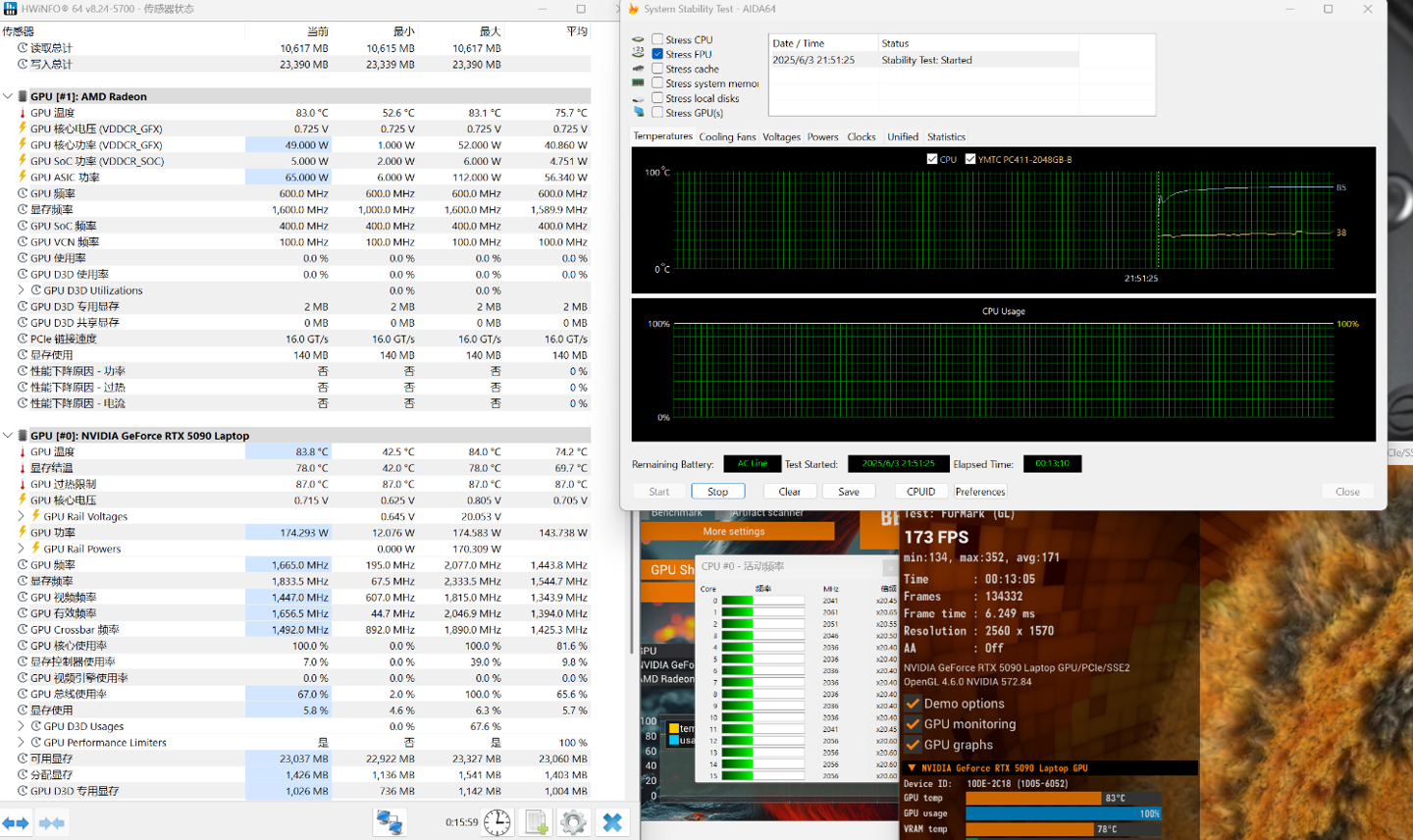This screenshot has width=1413, height=840.
Task: Click the GPU usage 100% bar
Action: (1063, 814)
